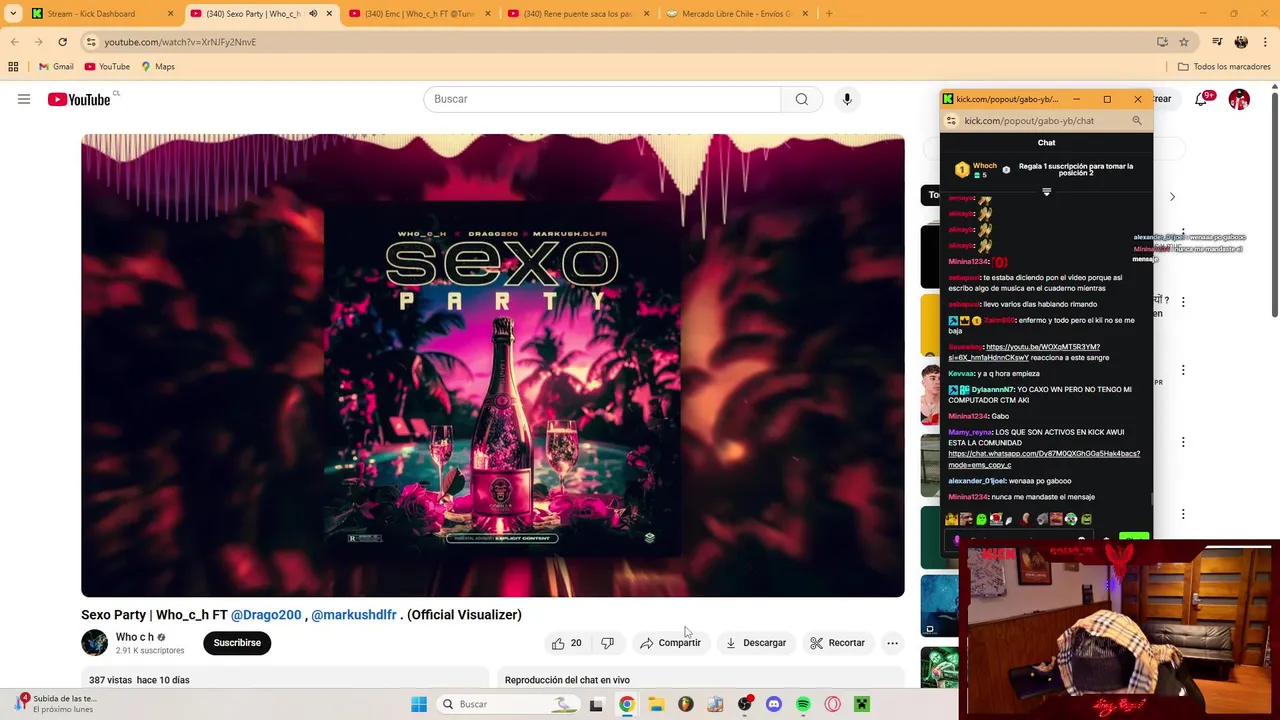
Task: Click the zoom magnifier in the Kick popout address bar
Action: pos(1137,121)
